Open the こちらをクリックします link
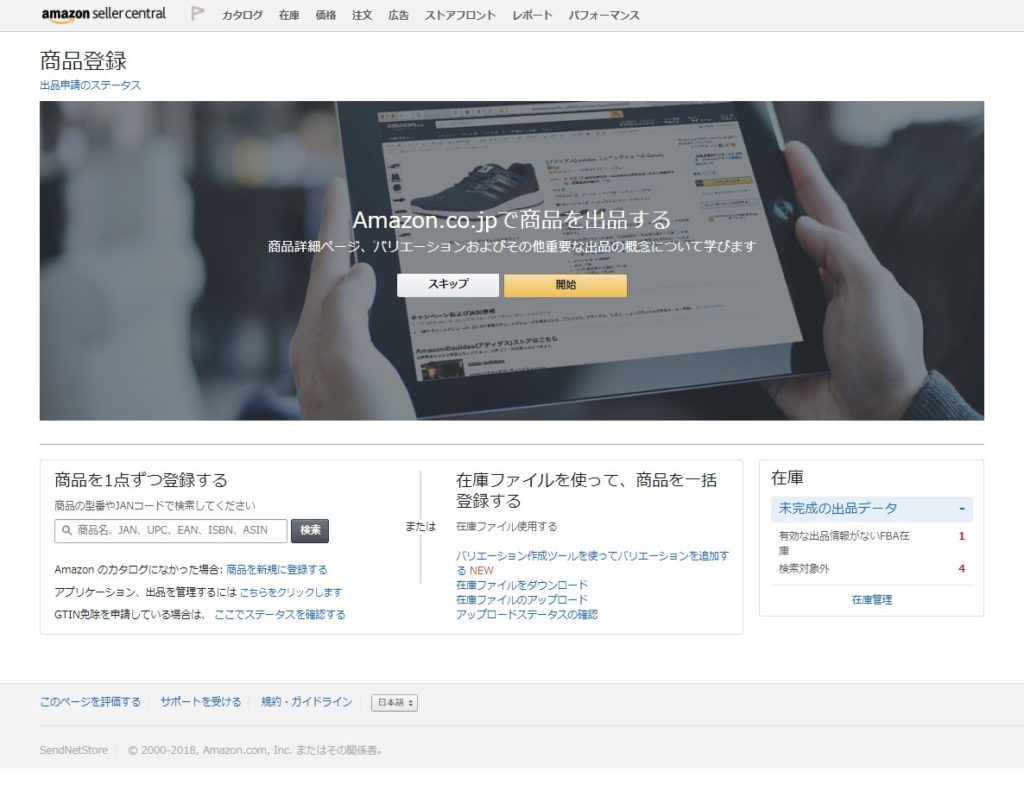 point(291,592)
